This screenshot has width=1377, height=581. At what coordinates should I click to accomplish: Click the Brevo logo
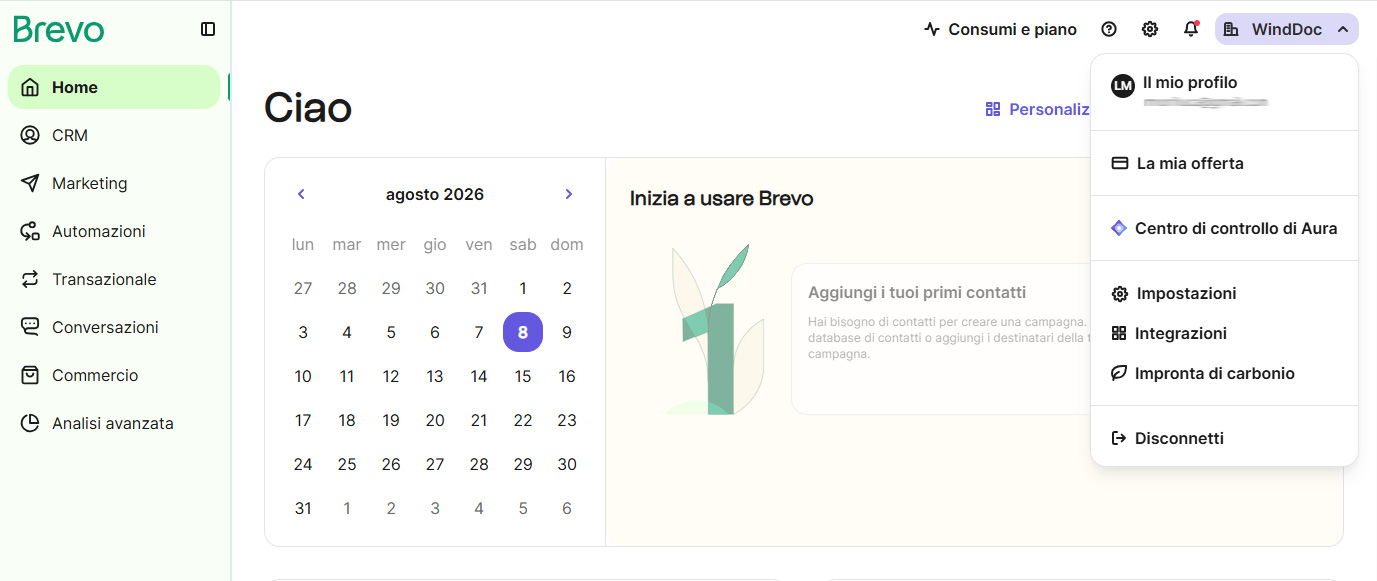pos(59,29)
